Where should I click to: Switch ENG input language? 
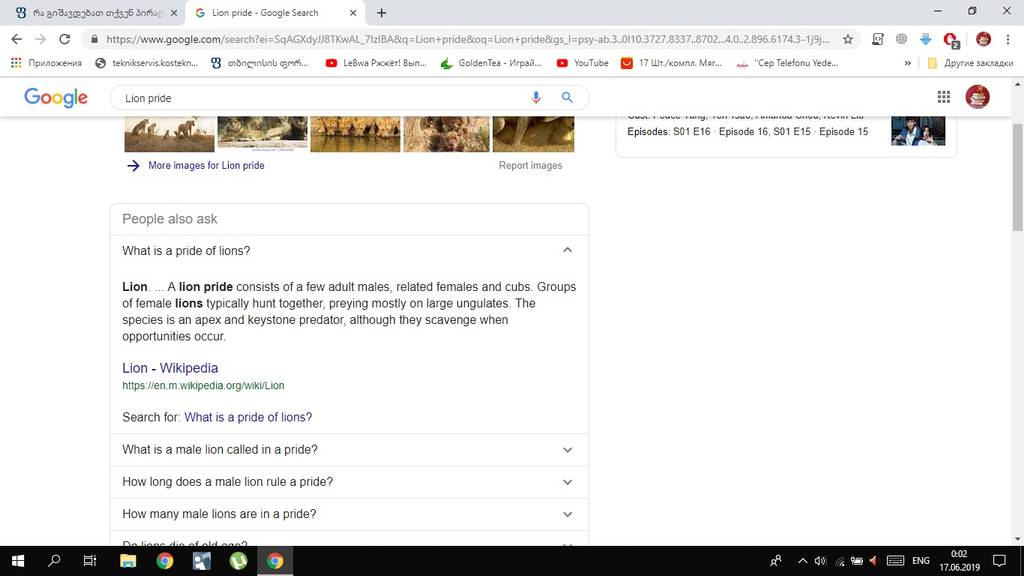click(x=921, y=561)
